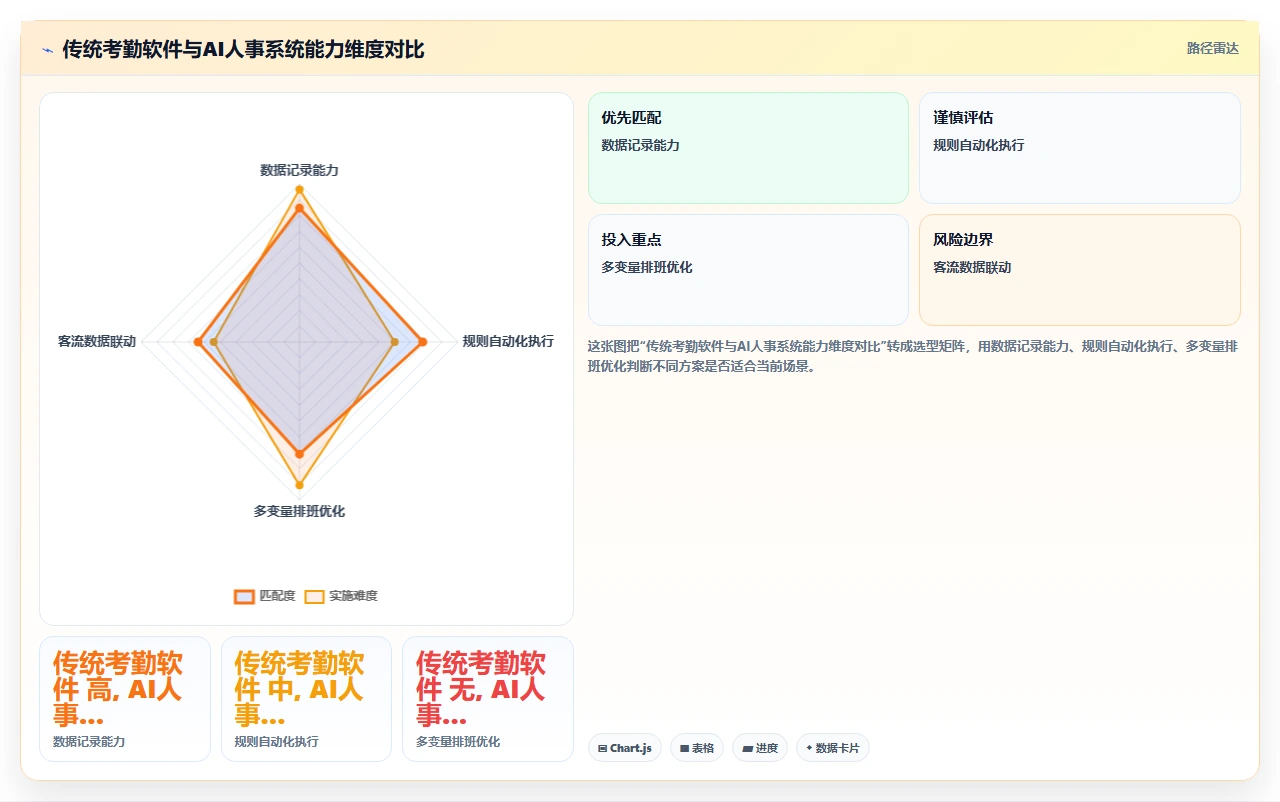Click the left orange radar data point
The height and width of the screenshot is (802, 1280).
pyautogui.click(x=198, y=342)
